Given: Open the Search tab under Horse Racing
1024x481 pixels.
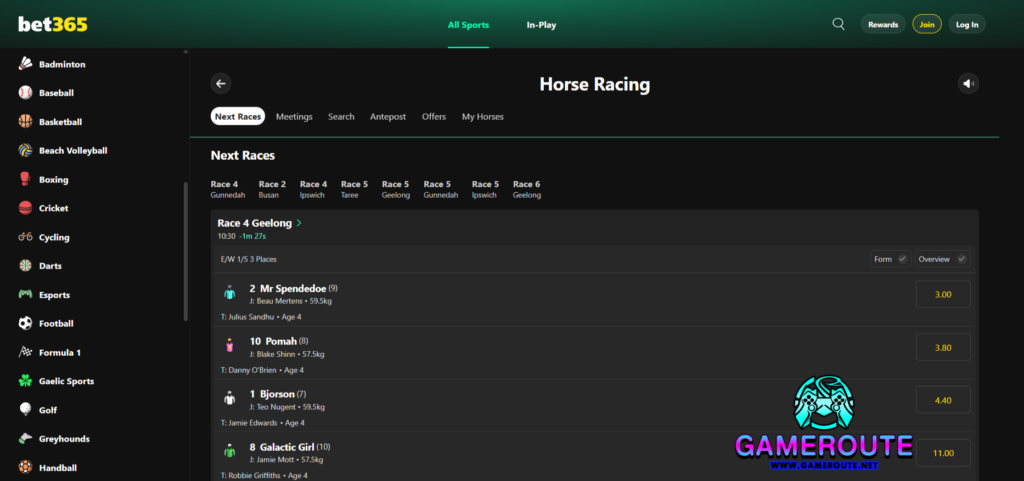Looking at the screenshot, I should click(341, 116).
